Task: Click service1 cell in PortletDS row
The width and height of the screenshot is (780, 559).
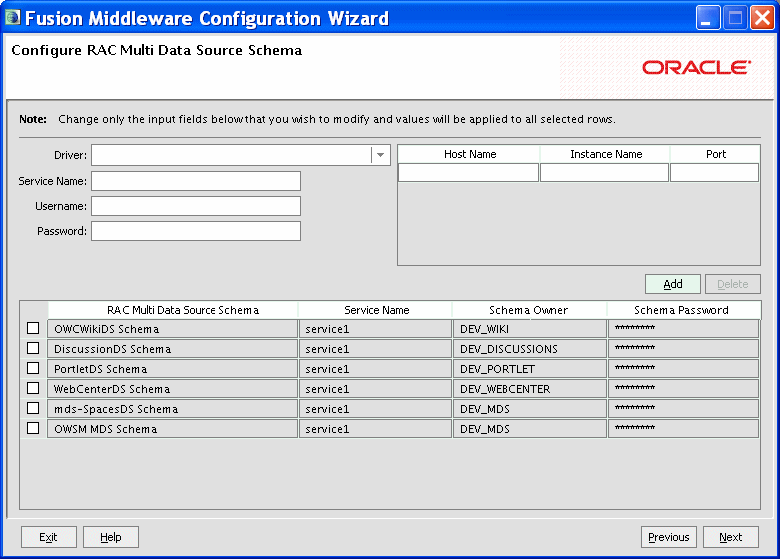Action: pyautogui.click(x=375, y=369)
